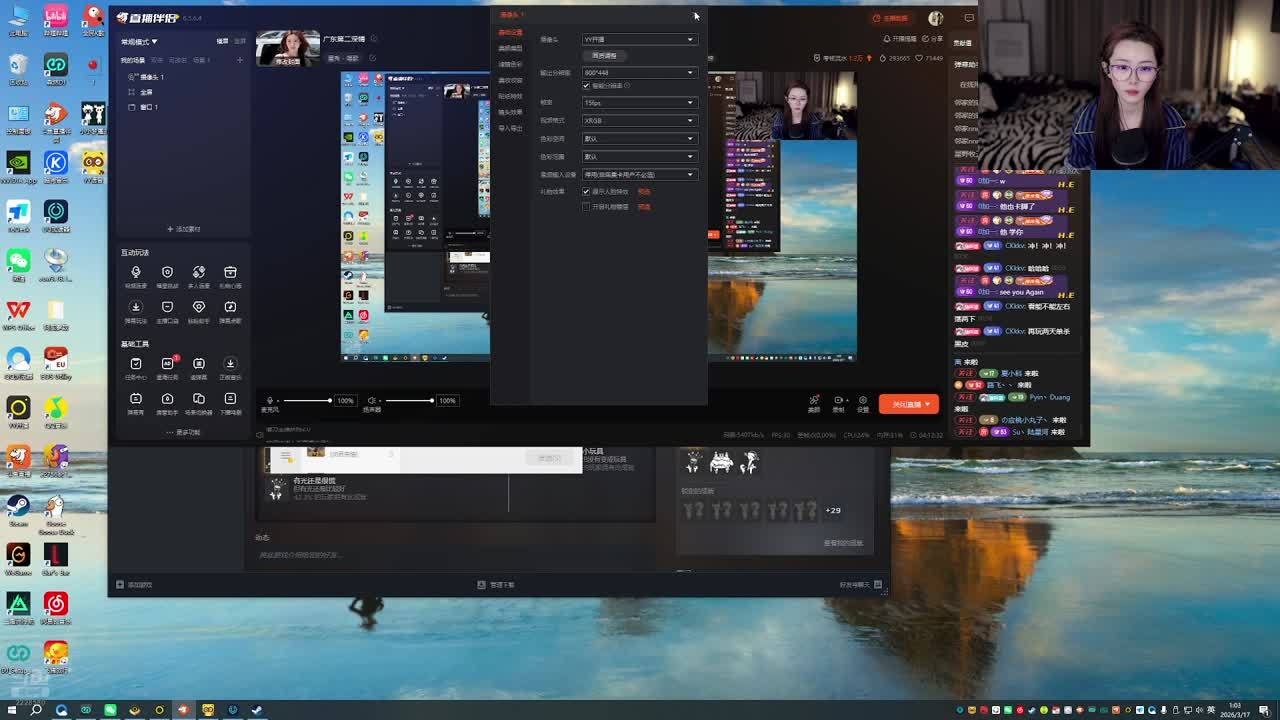Viewport: 1280px width, 720px height.
Task: Select 摄像头 1 in the scene sources list
Action: pos(152,77)
